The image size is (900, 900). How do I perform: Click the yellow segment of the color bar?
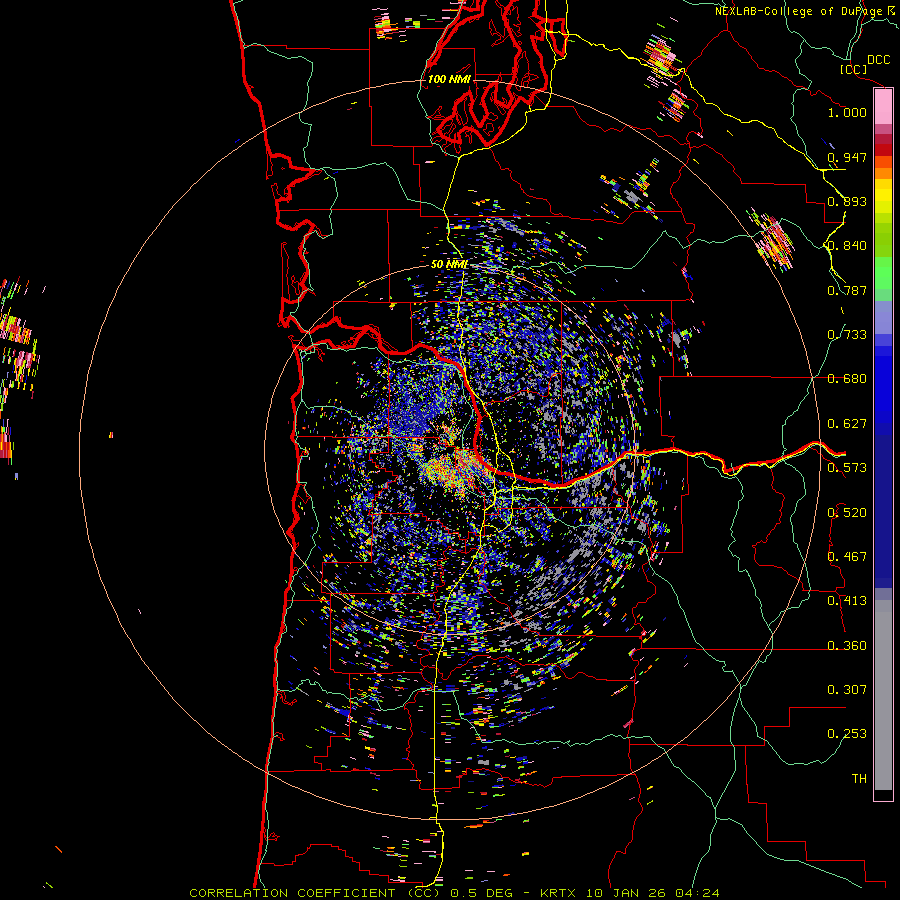click(883, 196)
